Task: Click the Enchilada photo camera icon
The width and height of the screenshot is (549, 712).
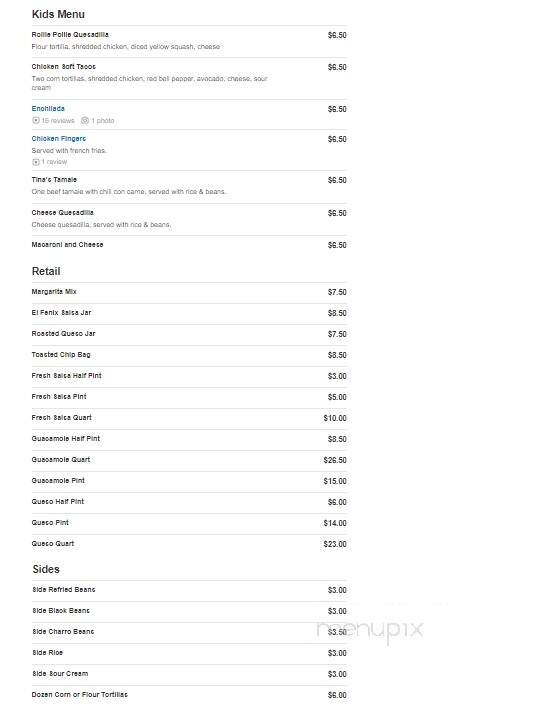Action: (x=84, y=120)
